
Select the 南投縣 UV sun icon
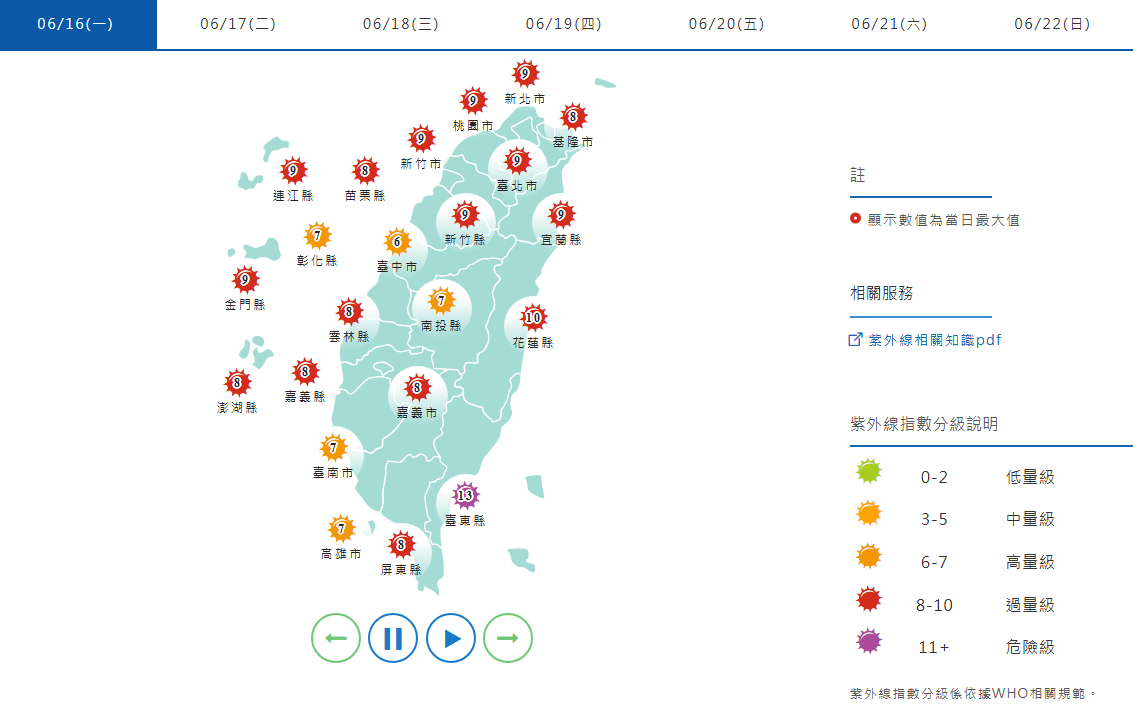coord(440,300)
